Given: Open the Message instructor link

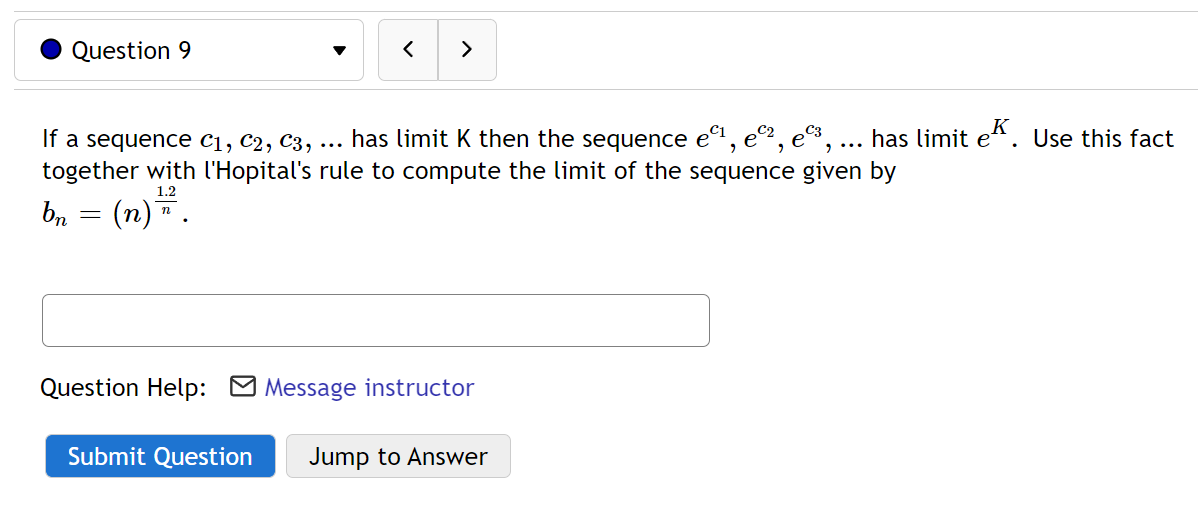Looking at the screenshot, I should point(369,387).
